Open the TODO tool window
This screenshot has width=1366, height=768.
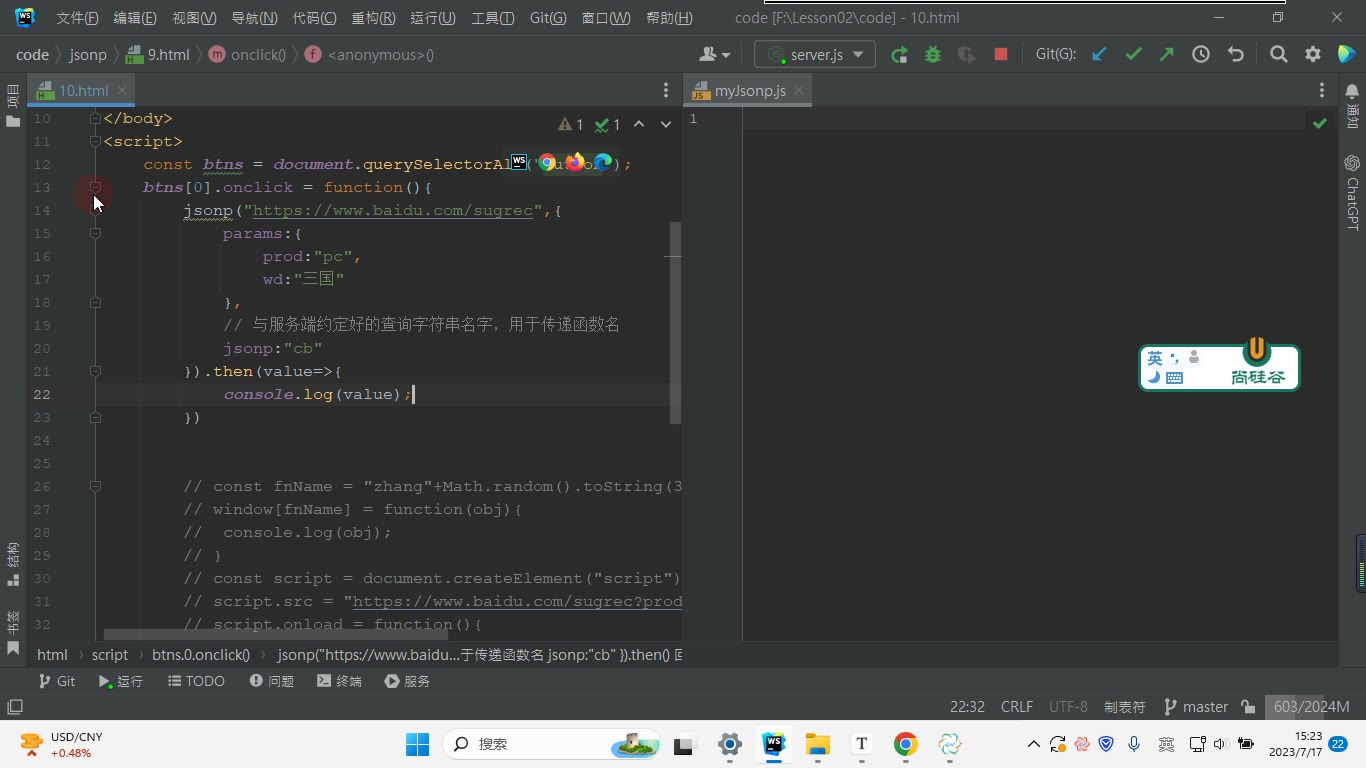pyautogui.click(x=196, y=681)
